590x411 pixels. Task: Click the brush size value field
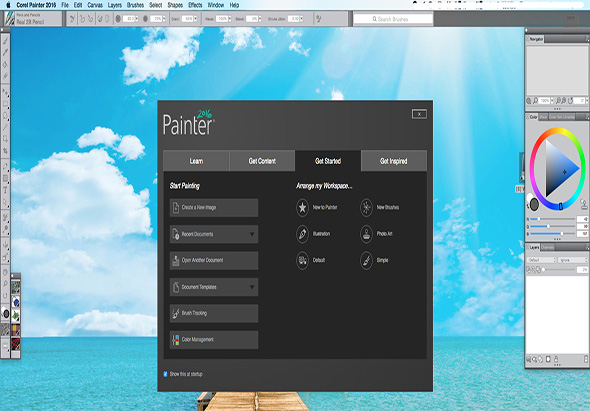(130, 18)
